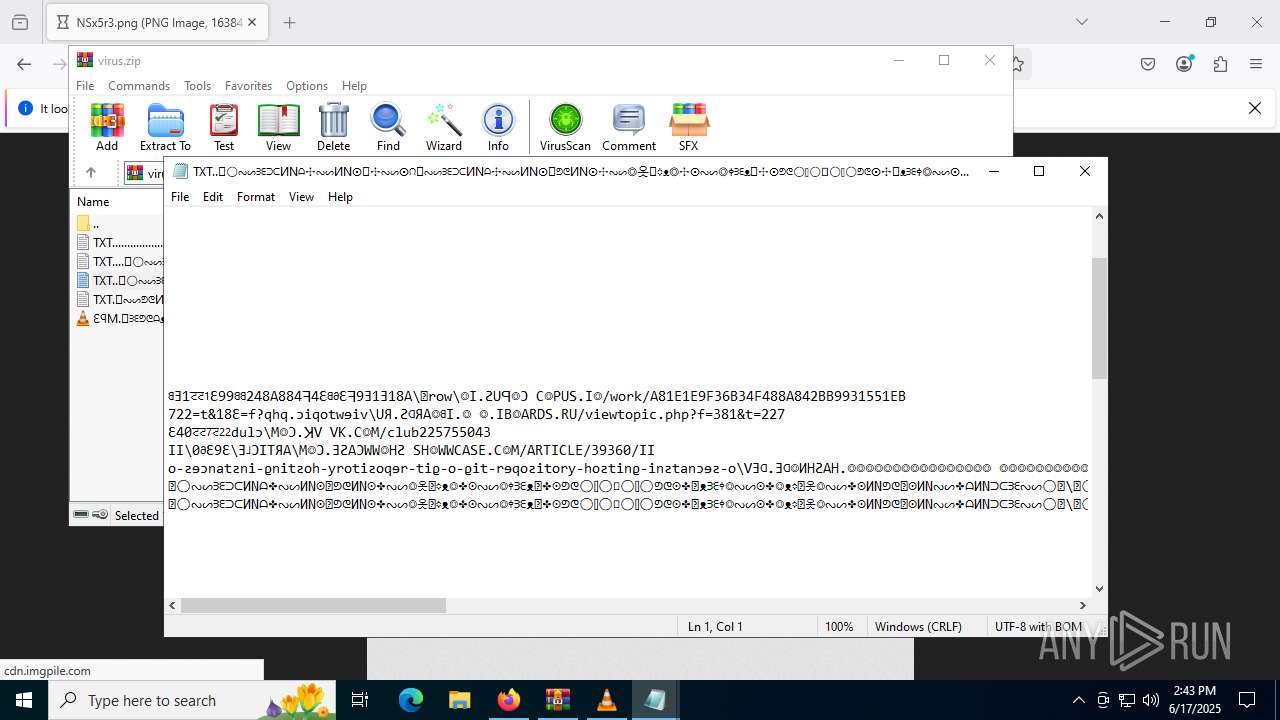The height and width of the screenshot is (720, 1280).
Task: Open Notepad Format menu
Action: pos(256,197)
